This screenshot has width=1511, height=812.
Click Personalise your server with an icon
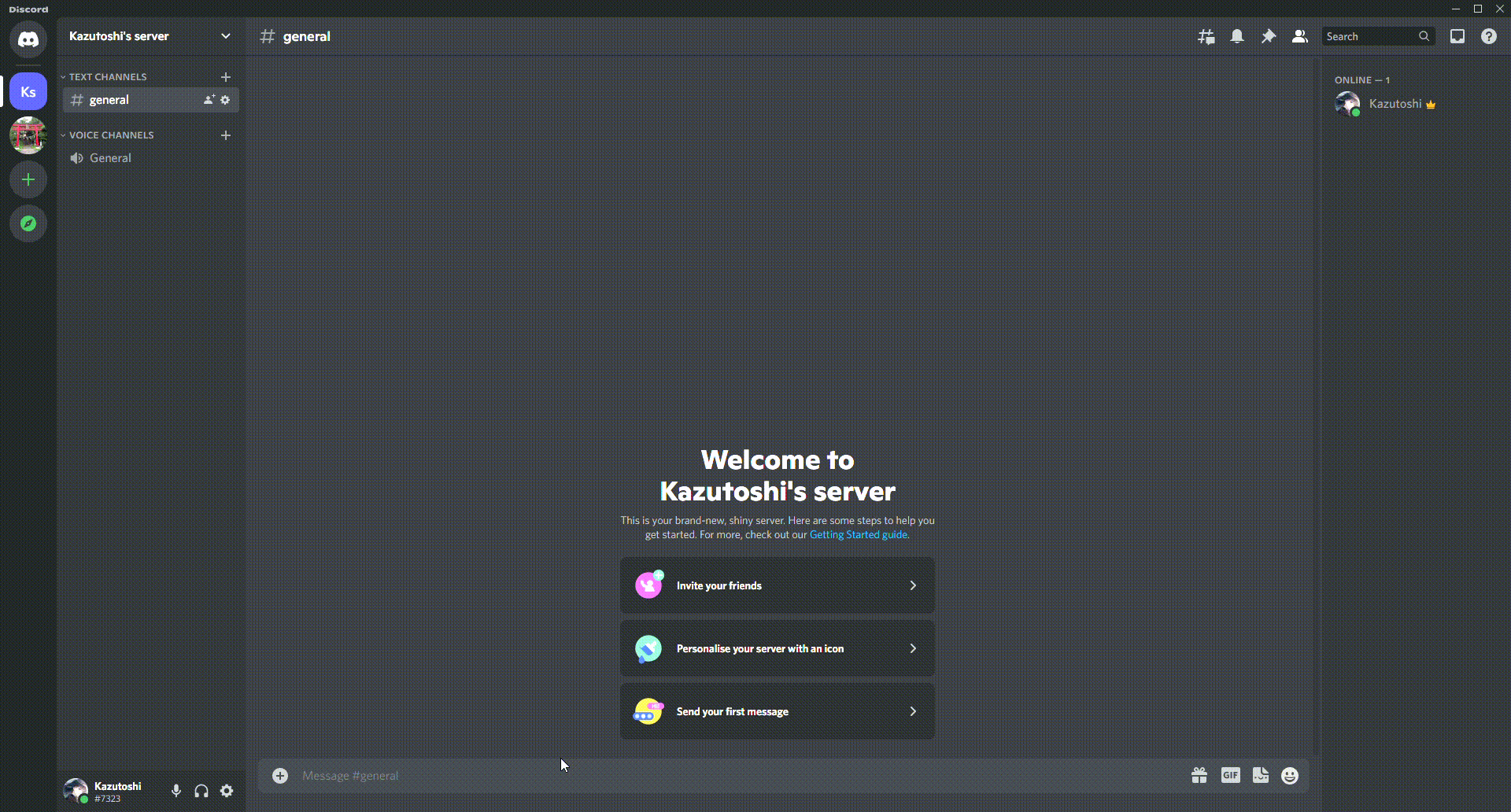[778, 648]
